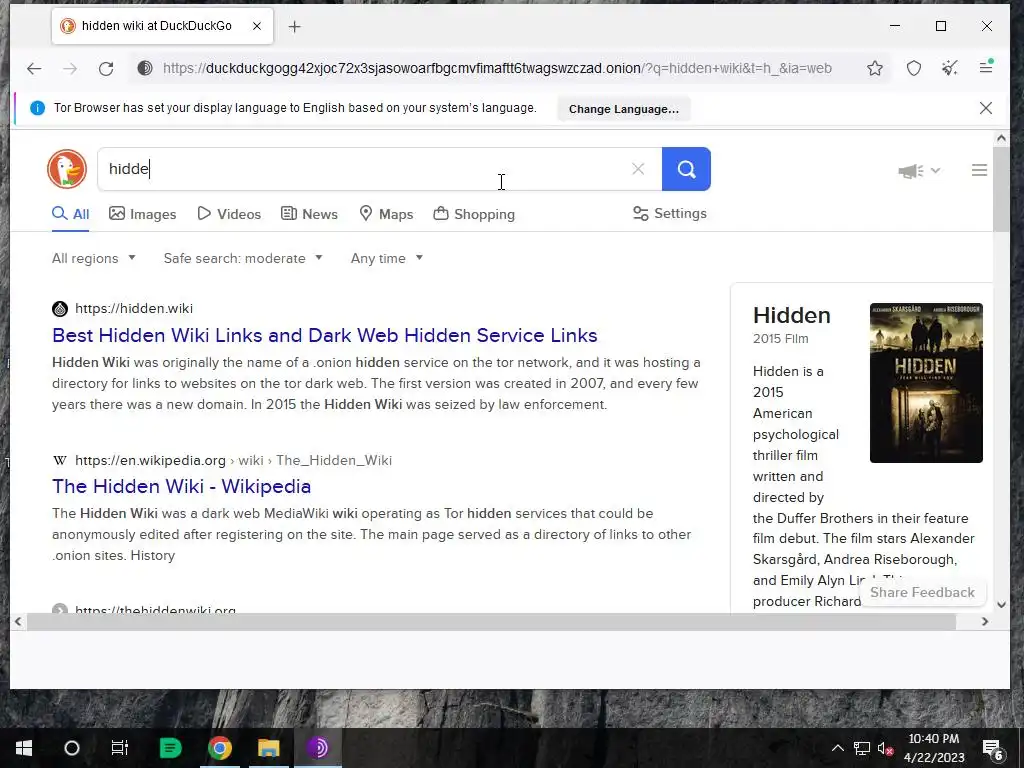Open the Windows Start menu
Screen dimensions: 1024x768
click(x=24, y=748)
